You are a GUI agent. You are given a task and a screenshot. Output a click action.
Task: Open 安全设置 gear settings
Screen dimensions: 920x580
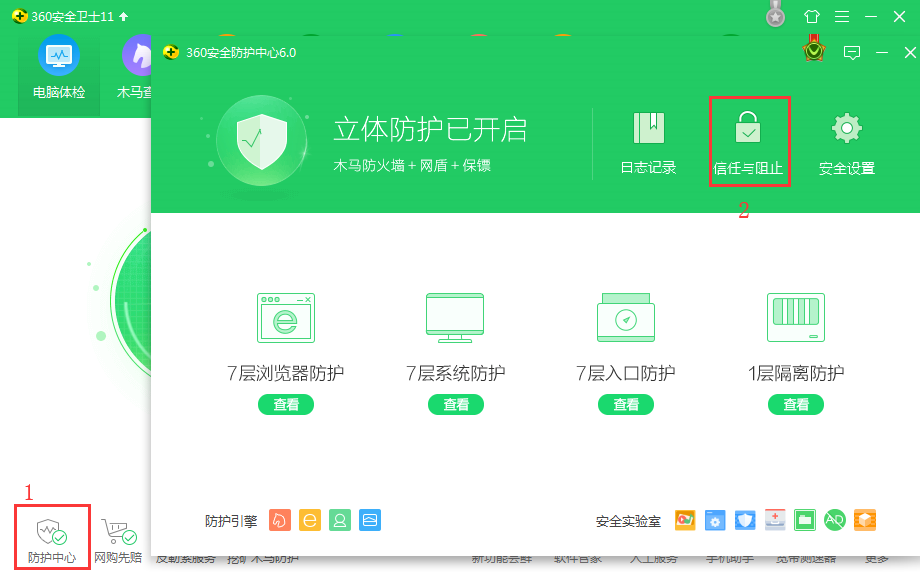point(847,129)
